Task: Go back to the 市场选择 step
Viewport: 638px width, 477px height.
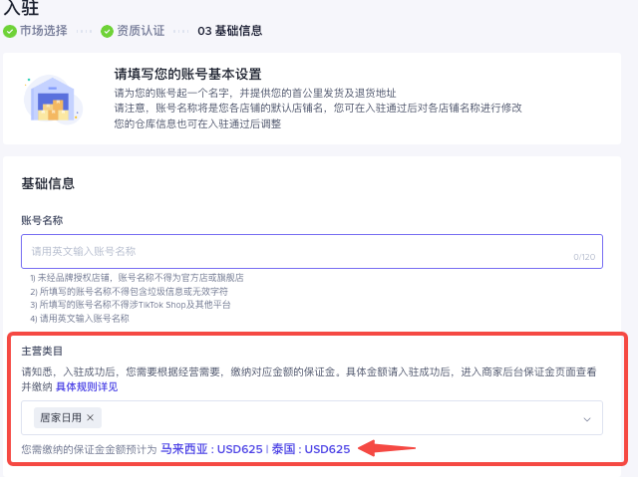Action: pyautogui.click(x=44, y=30)
